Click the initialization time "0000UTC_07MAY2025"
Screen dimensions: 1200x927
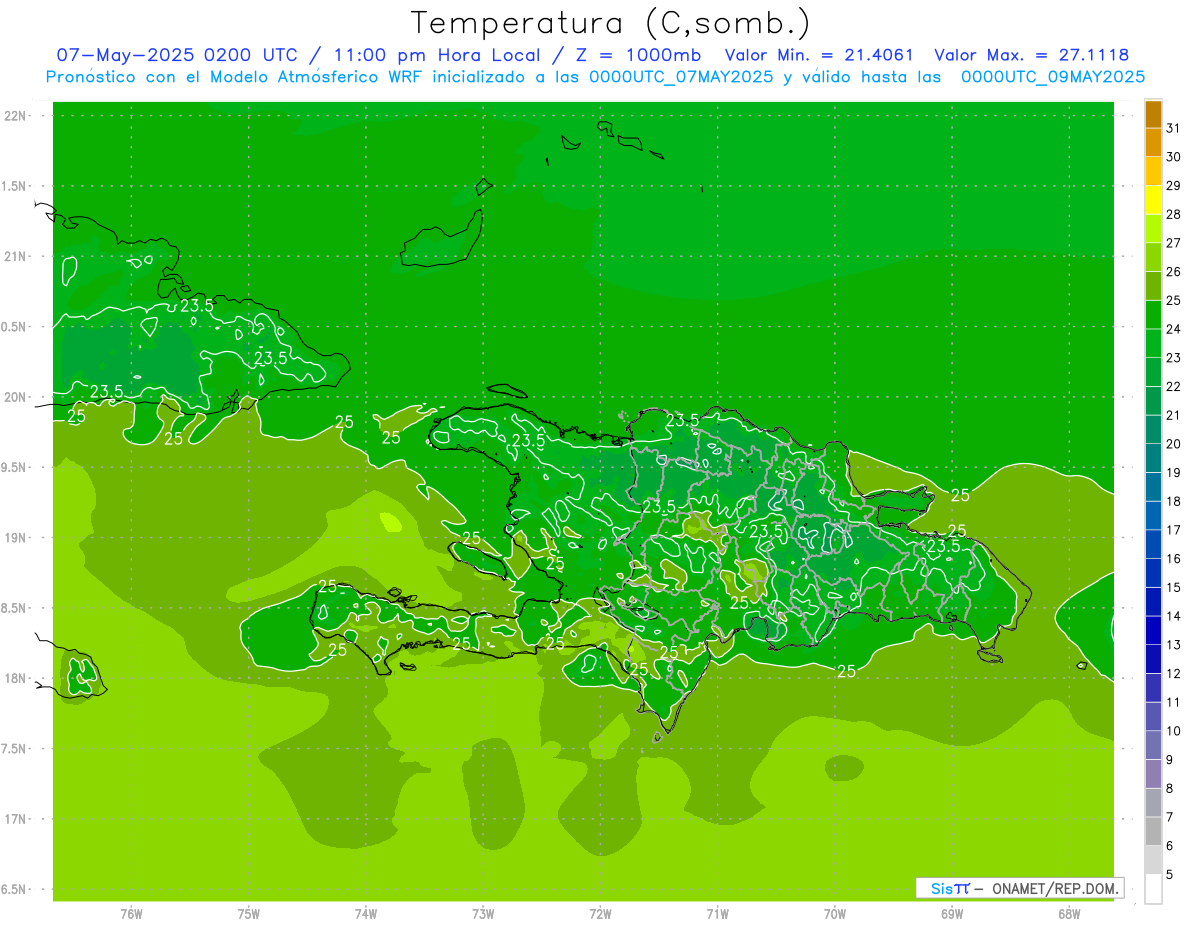point(681,77)
